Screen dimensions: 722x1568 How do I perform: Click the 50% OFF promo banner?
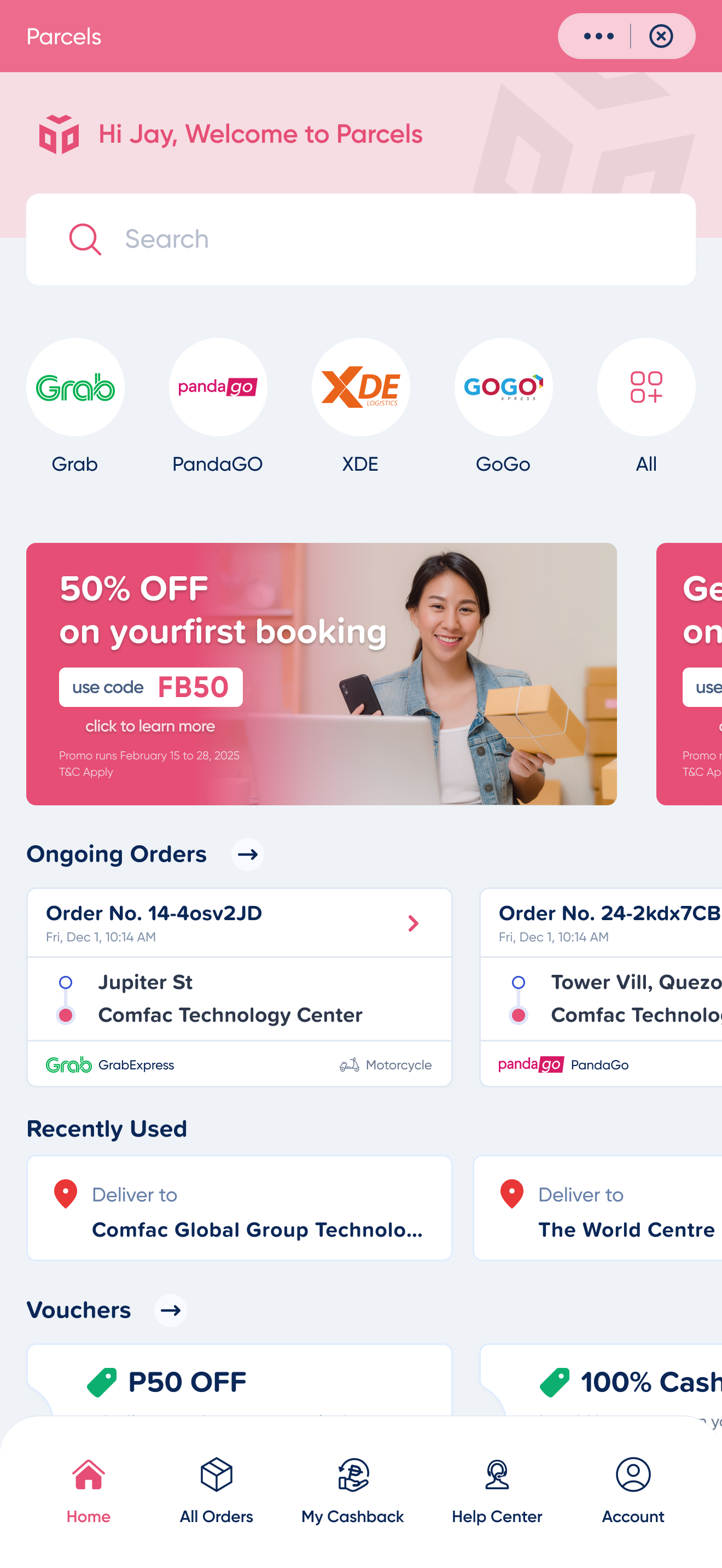click(322, 674)
